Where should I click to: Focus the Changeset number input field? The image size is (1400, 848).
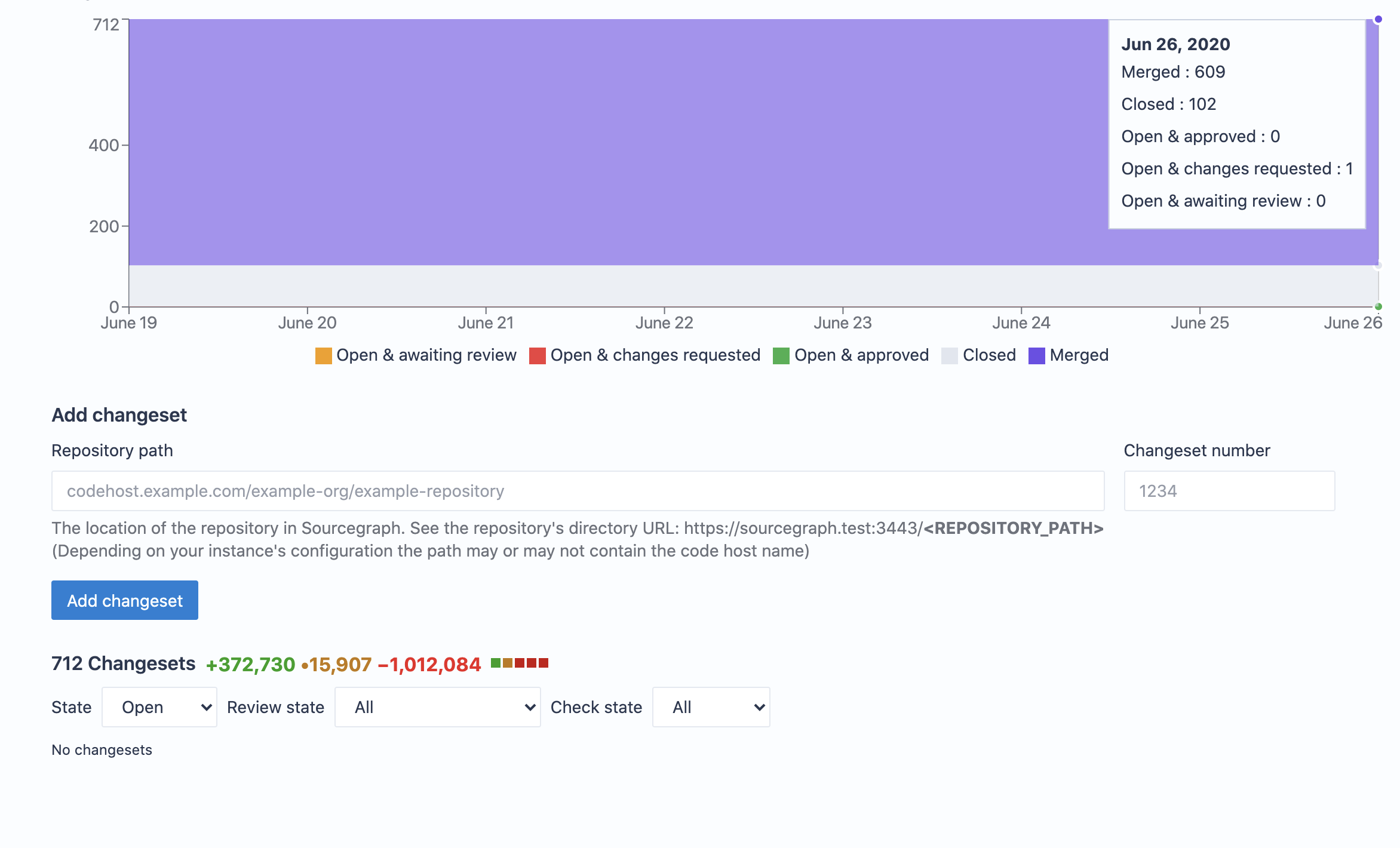1229,491
